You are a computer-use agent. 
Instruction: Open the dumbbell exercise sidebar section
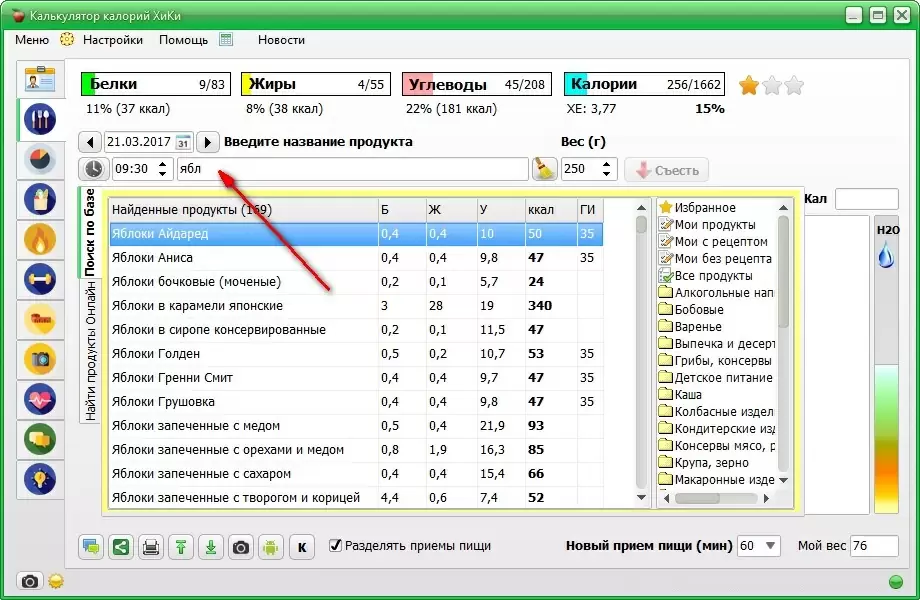tap(39, 280)
